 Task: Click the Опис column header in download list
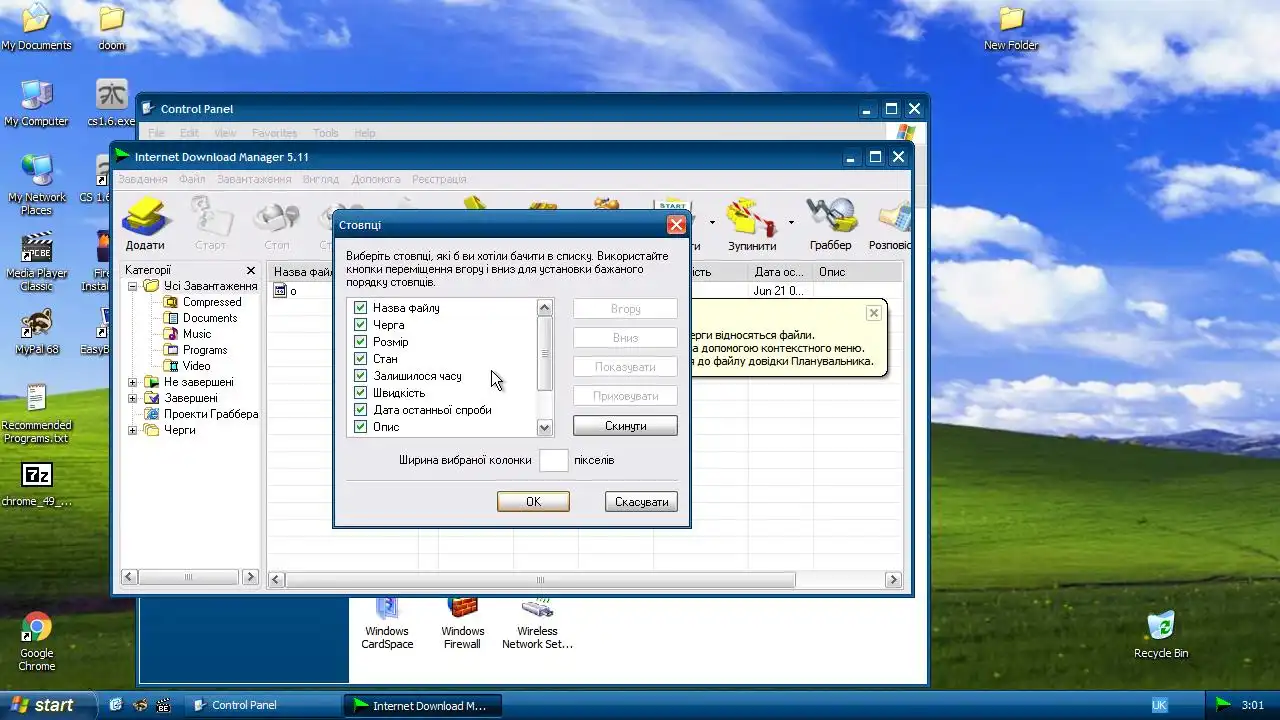tap(858, 272)
